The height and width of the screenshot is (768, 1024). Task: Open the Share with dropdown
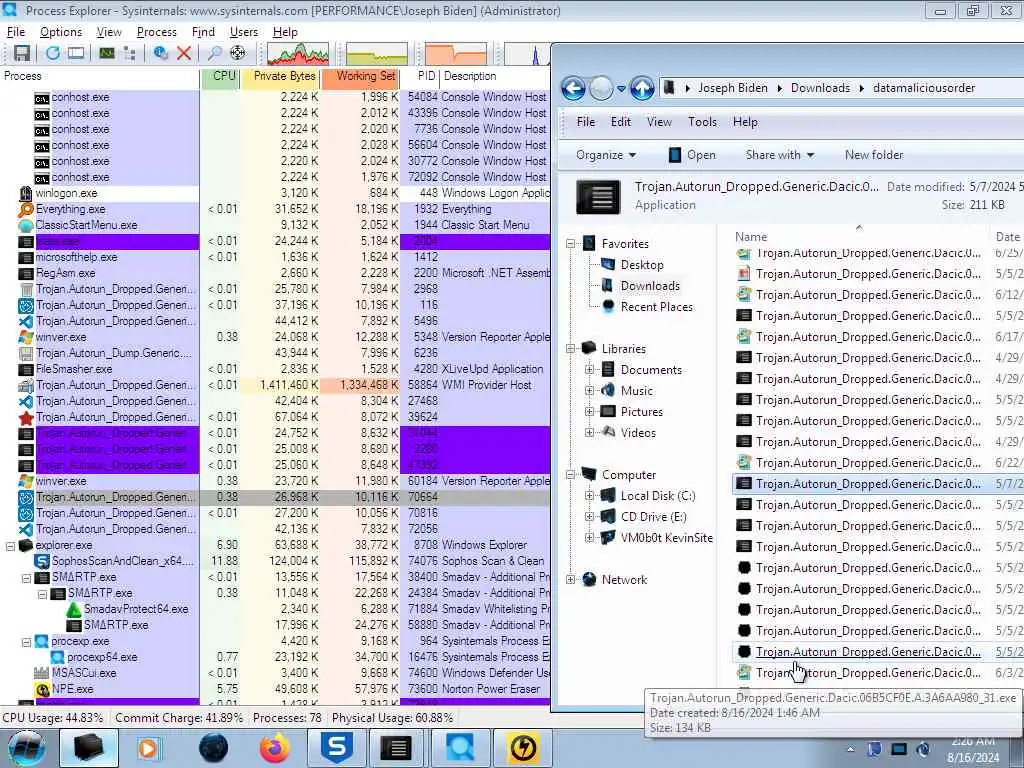(x=780, y=155)
